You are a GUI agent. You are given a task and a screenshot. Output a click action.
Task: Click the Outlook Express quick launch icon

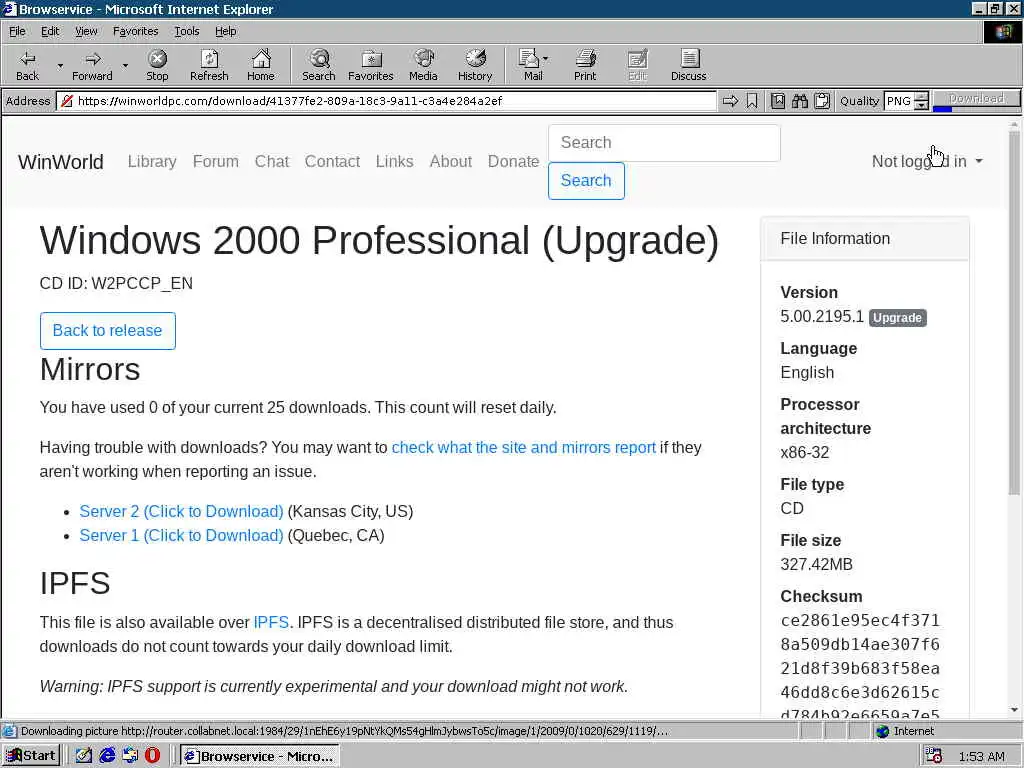point(130,756)
